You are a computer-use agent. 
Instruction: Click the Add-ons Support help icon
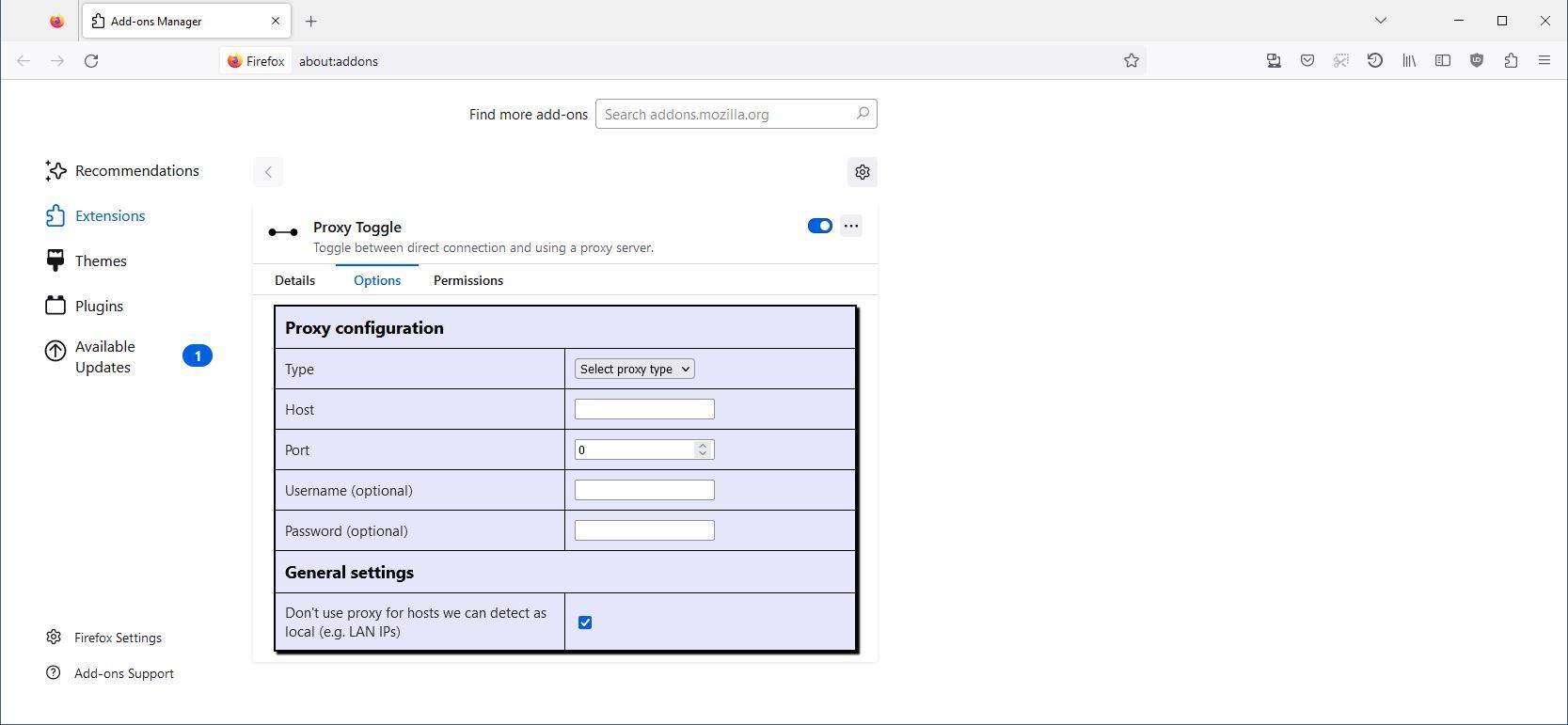tap(54, 673)
